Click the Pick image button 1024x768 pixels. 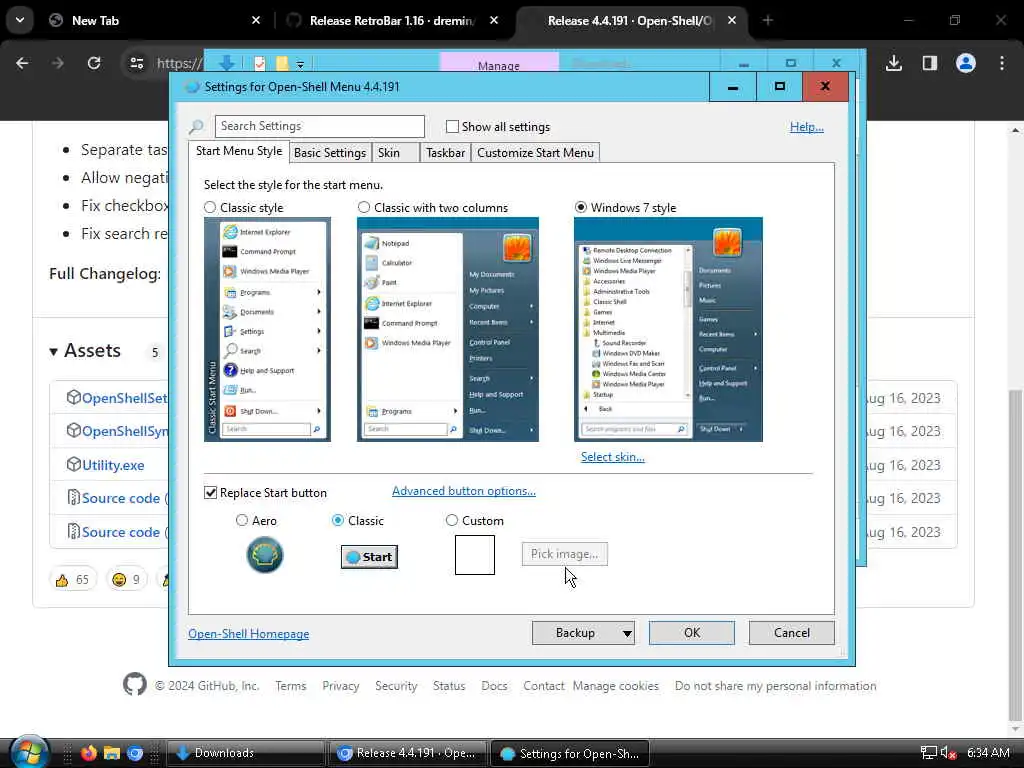[x=564, y=554]
